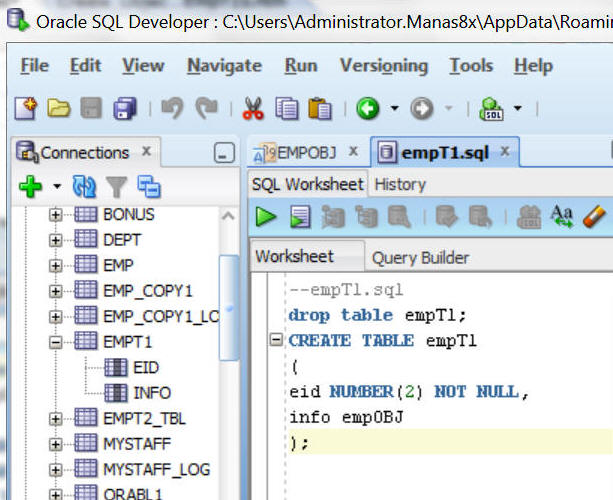Image resolution: width=613 pixels, height=500 pixels.
Task: Click the Connections tree vertical scrollbar thumb
Action: coord(229,307)
